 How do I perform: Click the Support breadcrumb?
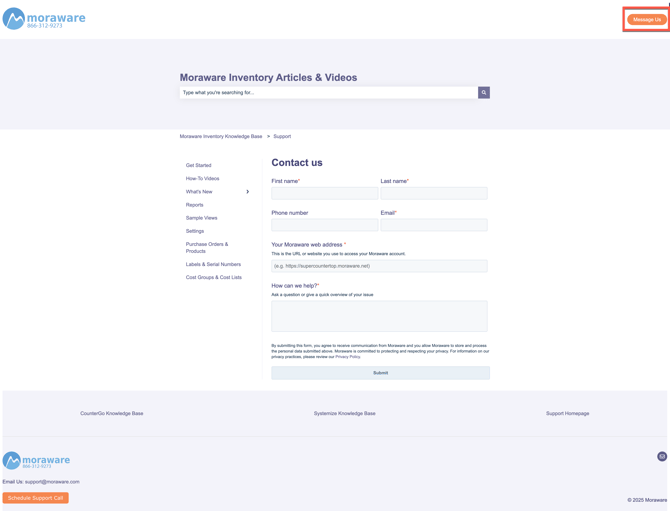[282, 136]
